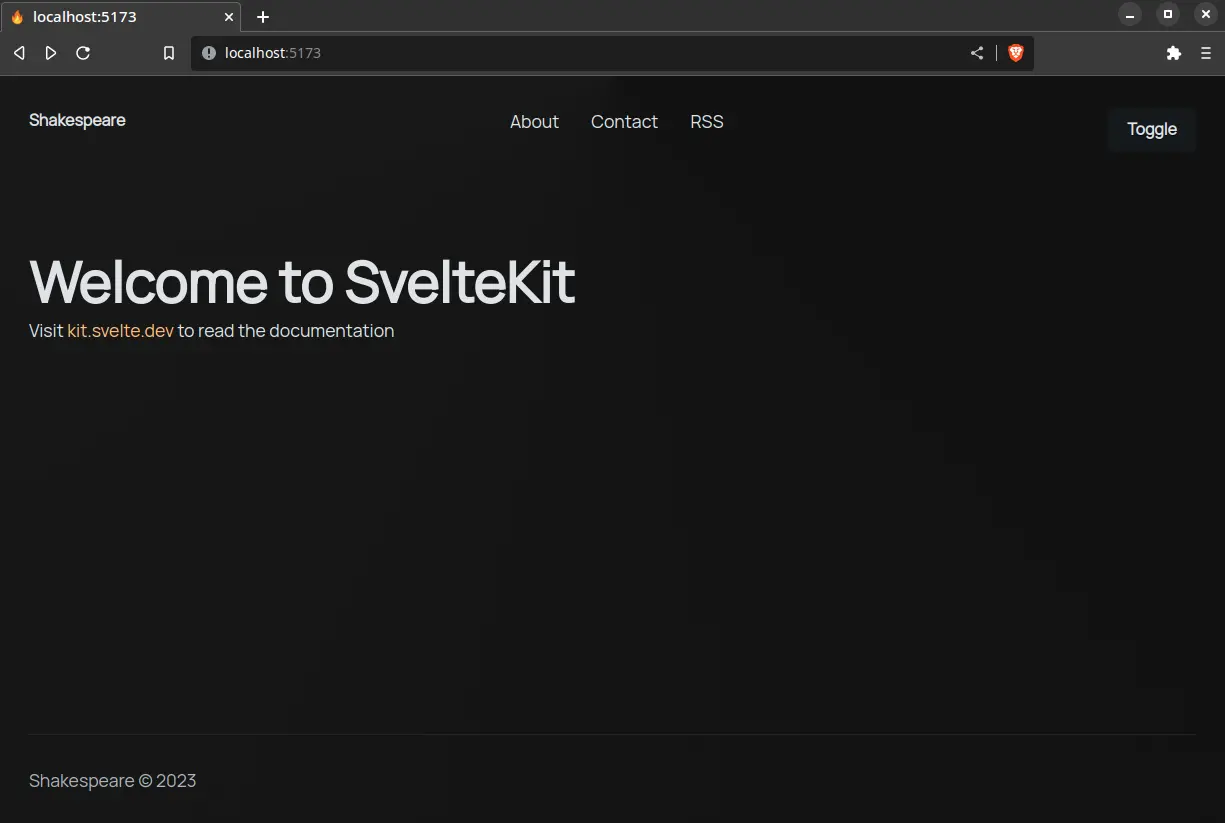This screenshot has width=1225, height=823.
Task: Open the Shakespeare site logo link
Action: (x=77, y=120)
